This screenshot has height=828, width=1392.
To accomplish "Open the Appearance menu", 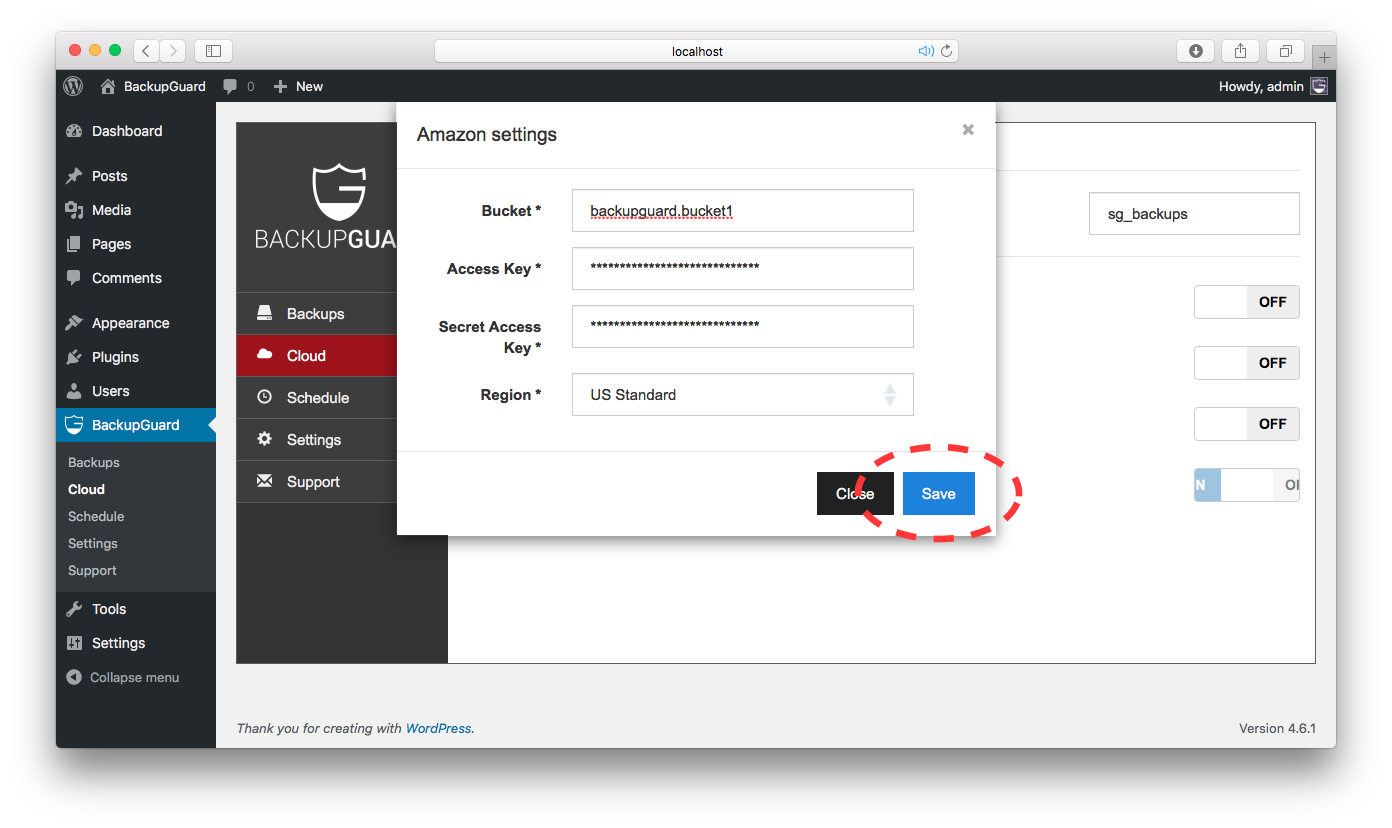I will pos(136,323).
